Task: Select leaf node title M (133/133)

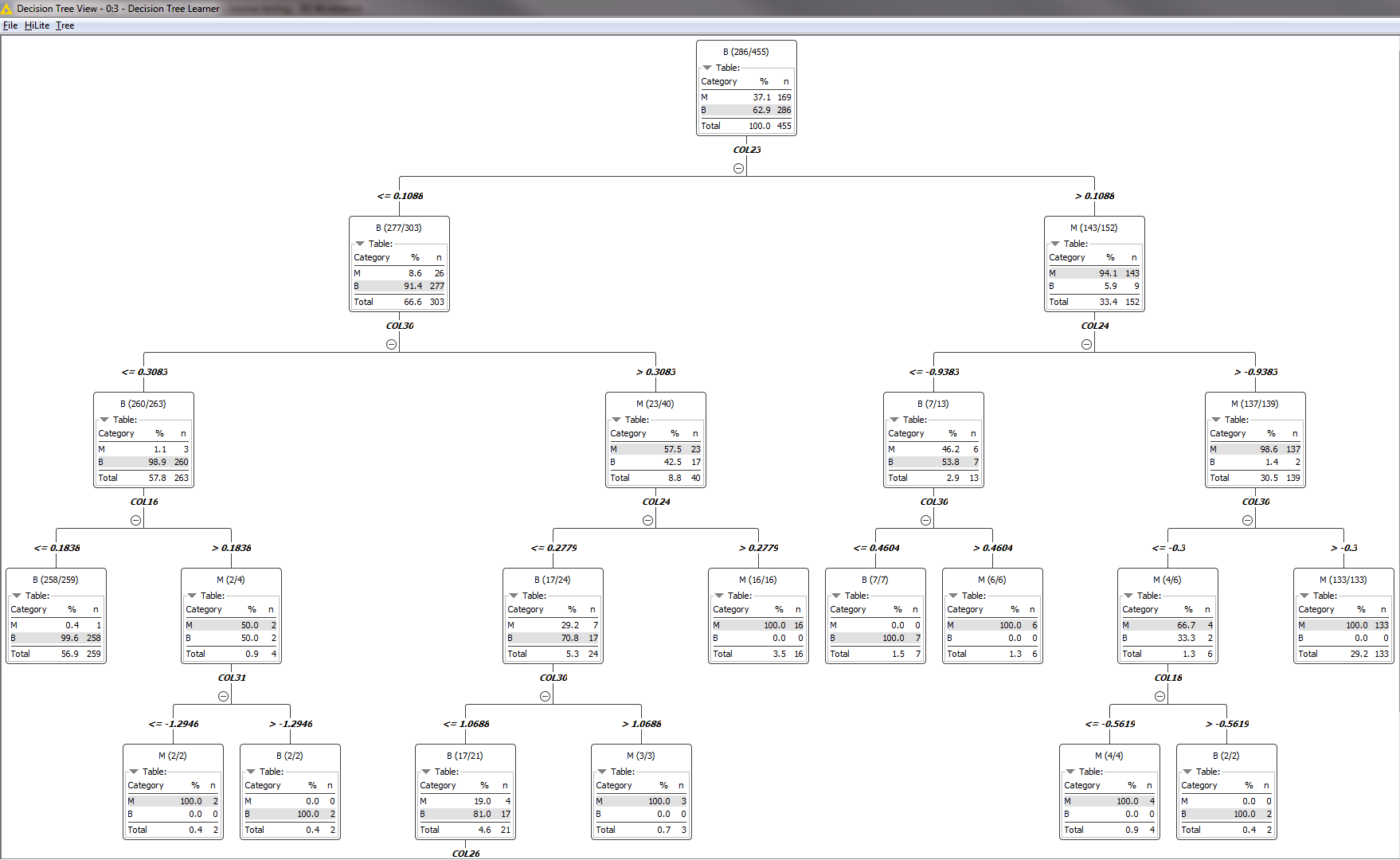Action: pos(1343,580)
